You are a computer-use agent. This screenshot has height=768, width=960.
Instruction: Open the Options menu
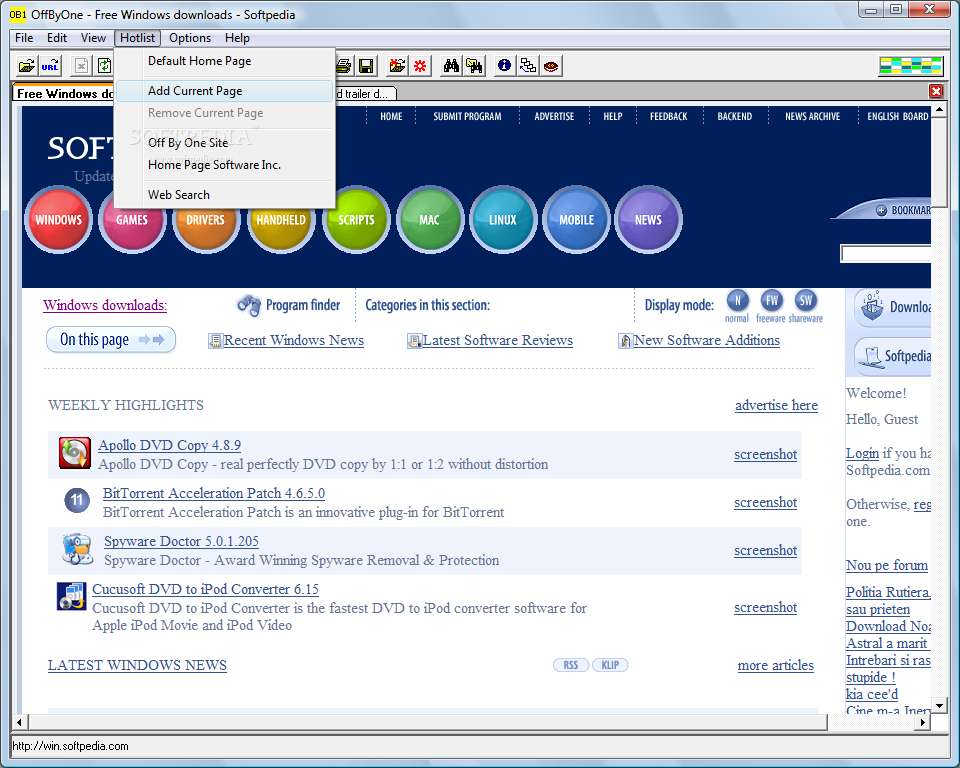point(190,38)
